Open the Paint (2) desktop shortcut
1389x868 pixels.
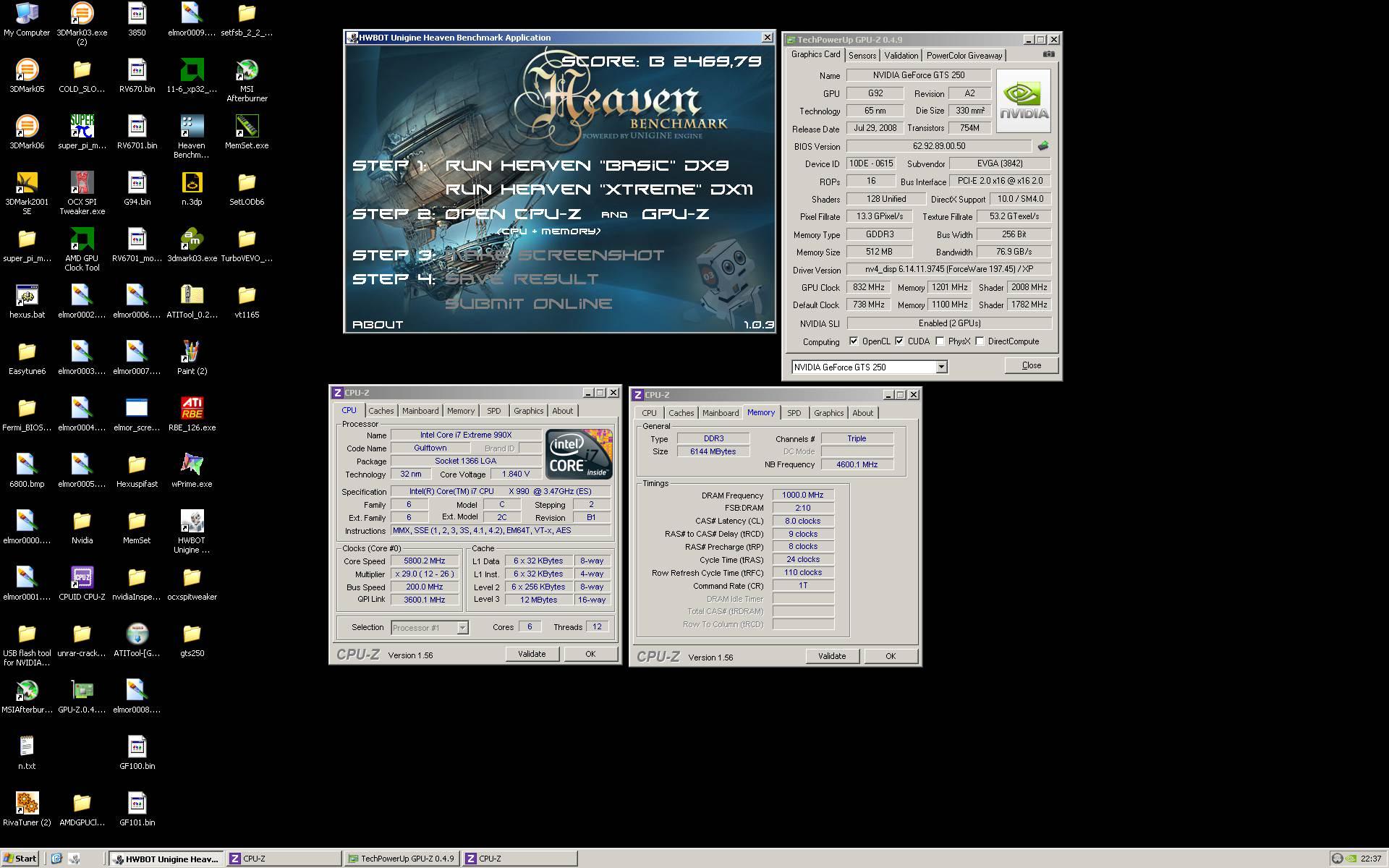(x=192, y=357)
